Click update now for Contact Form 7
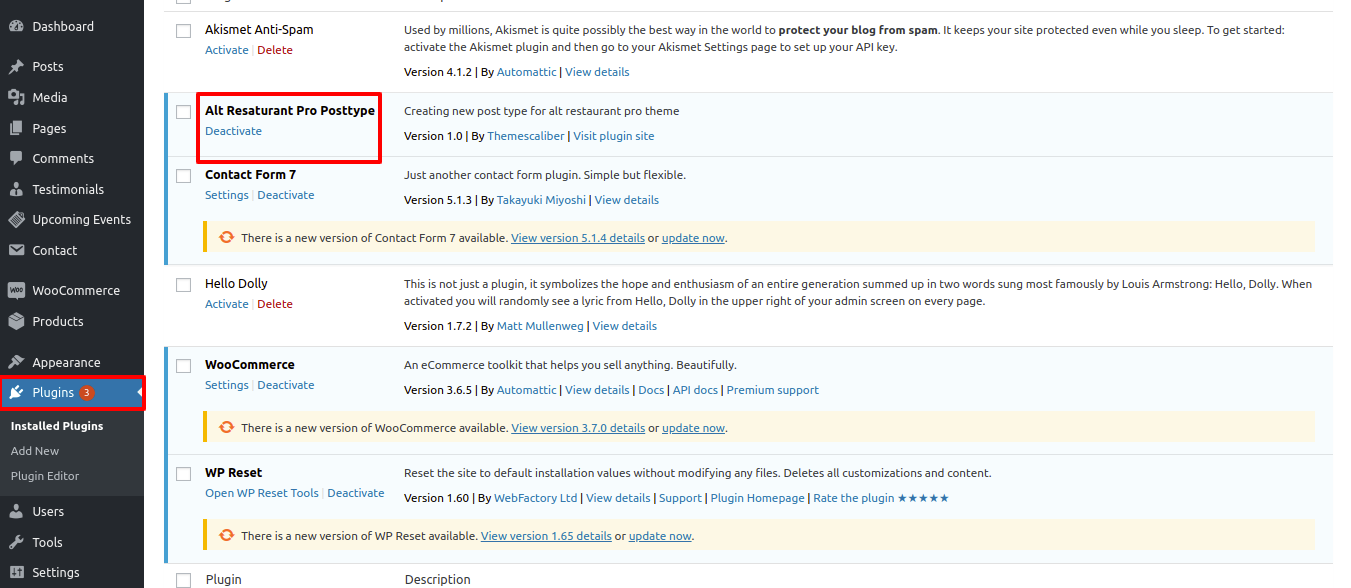 (694, 238)
